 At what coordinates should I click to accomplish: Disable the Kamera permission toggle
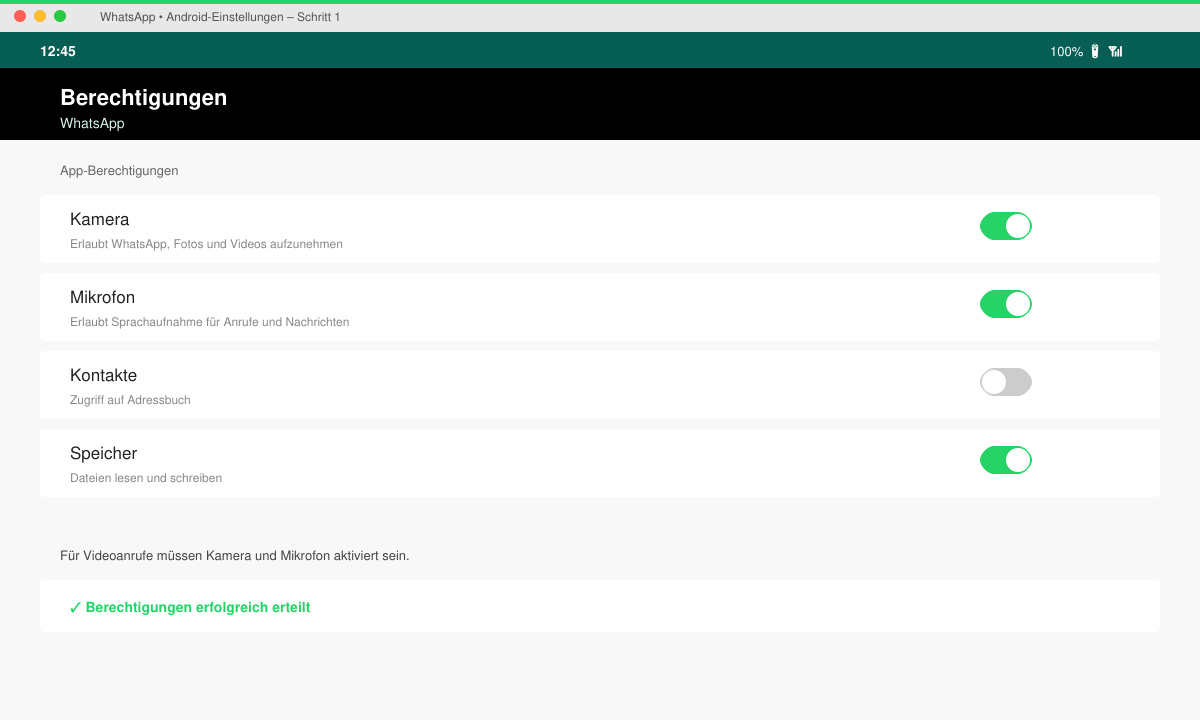pyautogui.click(x=1005, y=226)
